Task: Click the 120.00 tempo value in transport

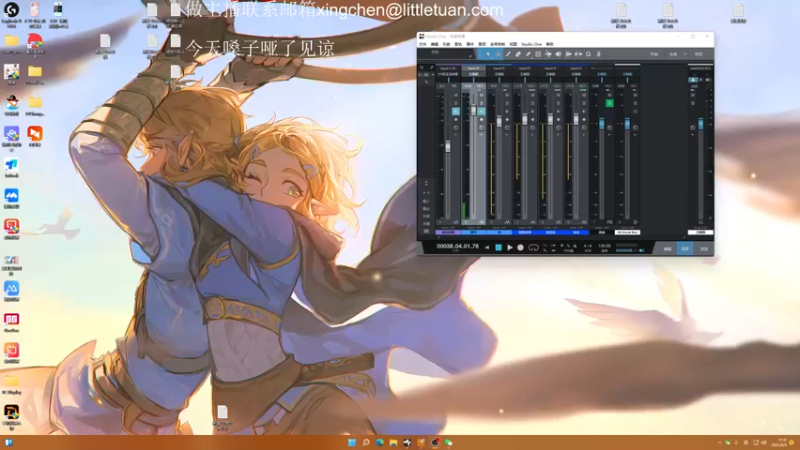Action: 605,246
